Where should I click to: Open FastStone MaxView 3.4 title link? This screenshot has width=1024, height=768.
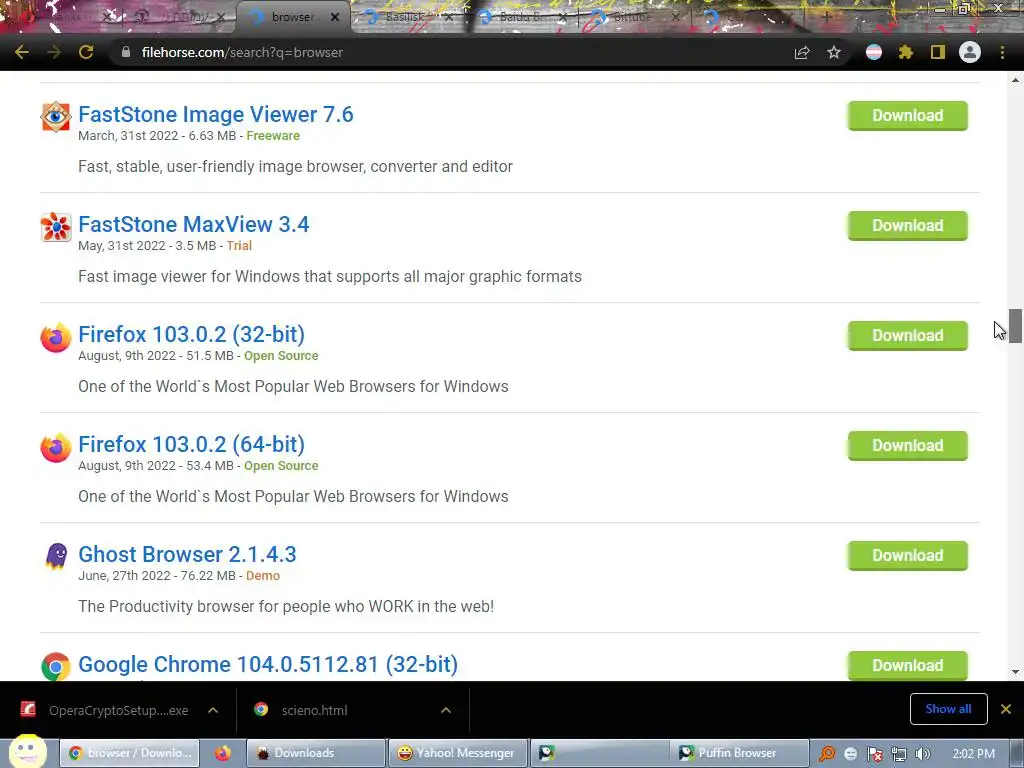coord(193,224)
